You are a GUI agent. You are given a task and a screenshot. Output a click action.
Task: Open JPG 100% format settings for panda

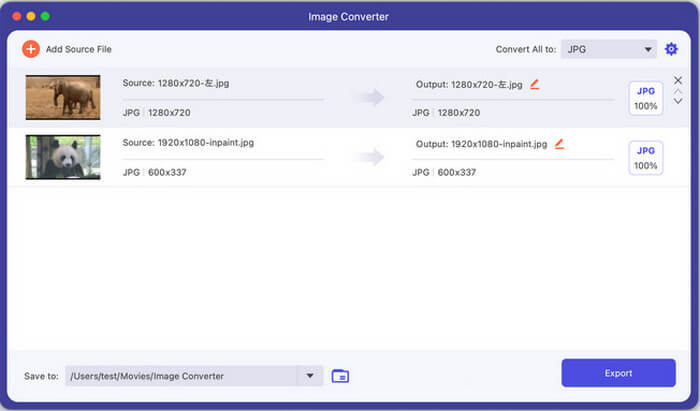(x=645, y=157)
